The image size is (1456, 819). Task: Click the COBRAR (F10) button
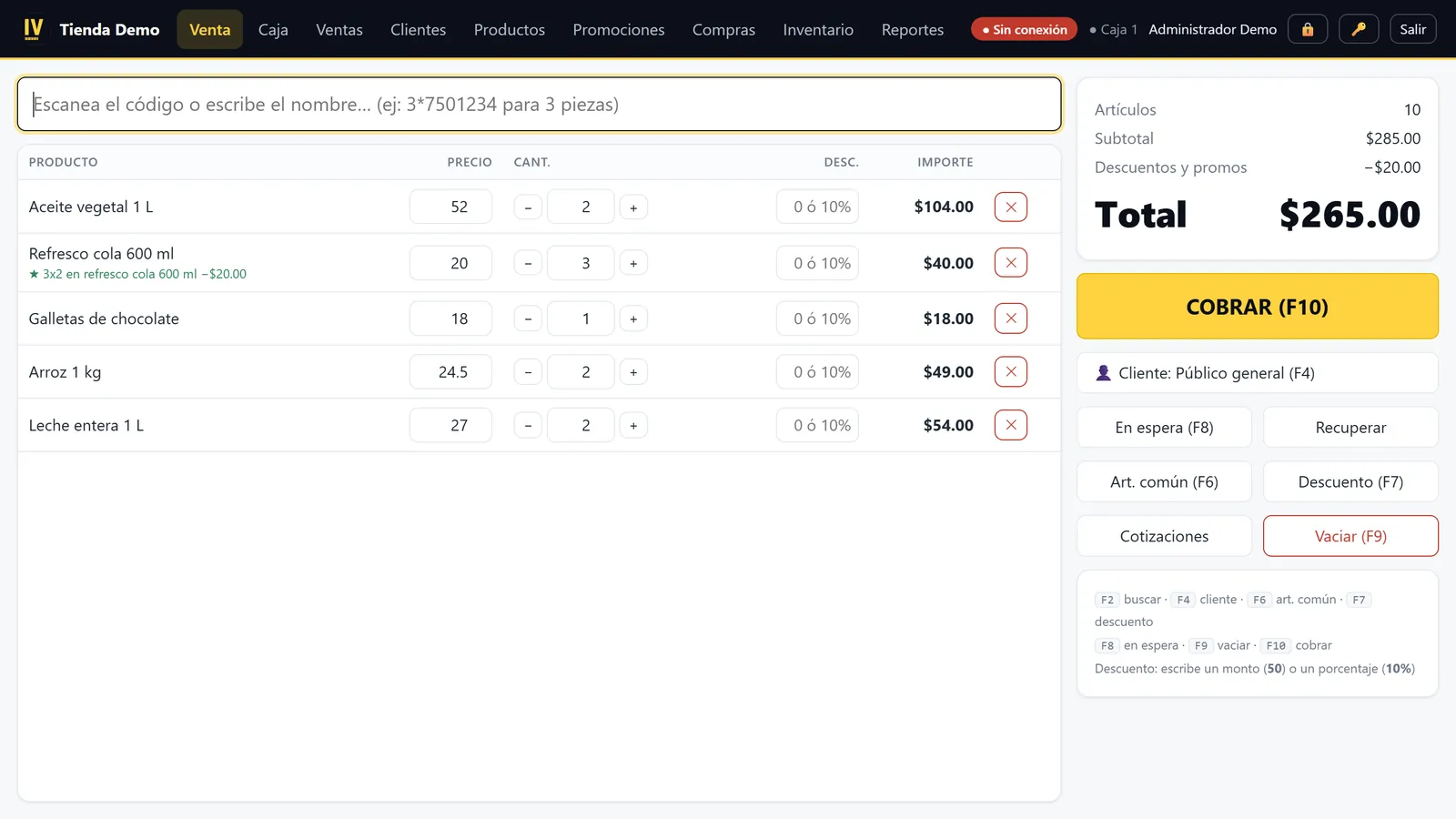[x=1258, y=307]
